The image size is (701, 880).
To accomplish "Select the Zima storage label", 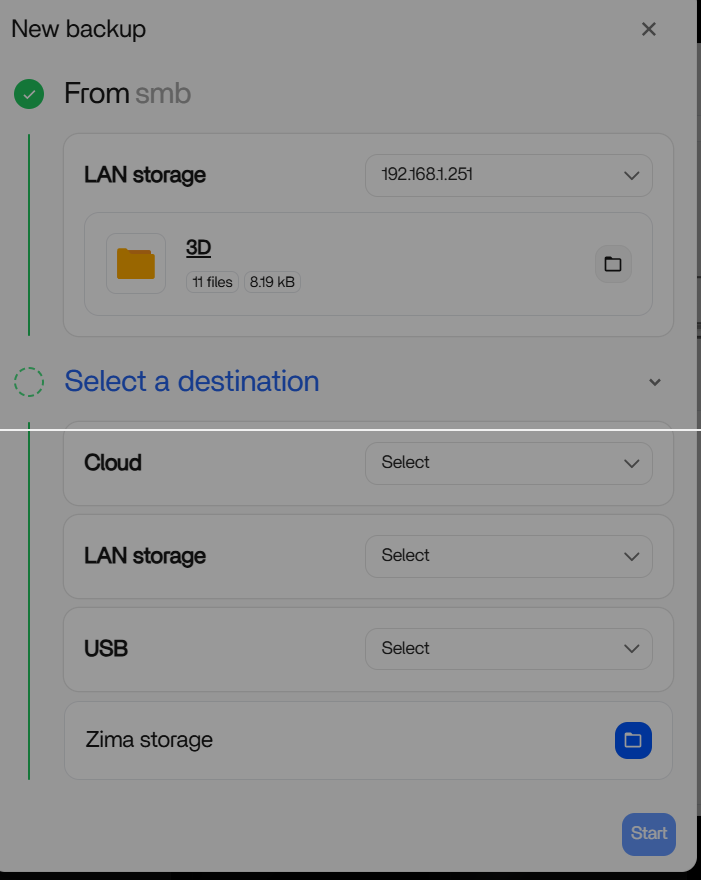I will (149, 740).
